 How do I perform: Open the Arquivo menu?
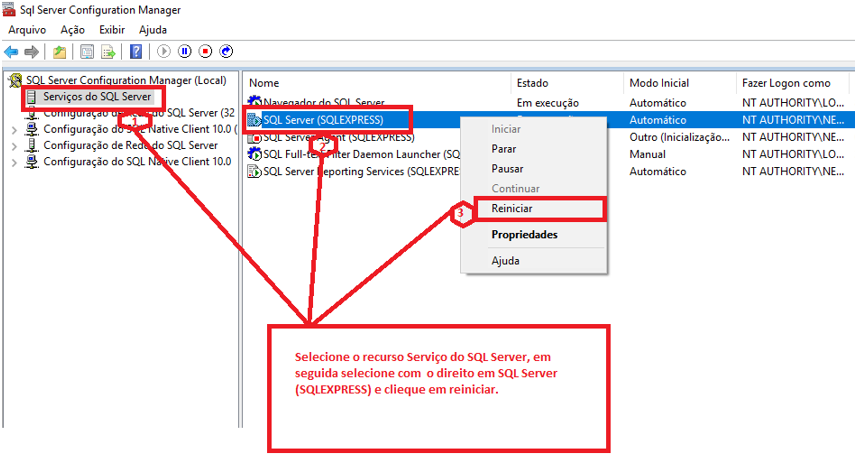[27, 30]
